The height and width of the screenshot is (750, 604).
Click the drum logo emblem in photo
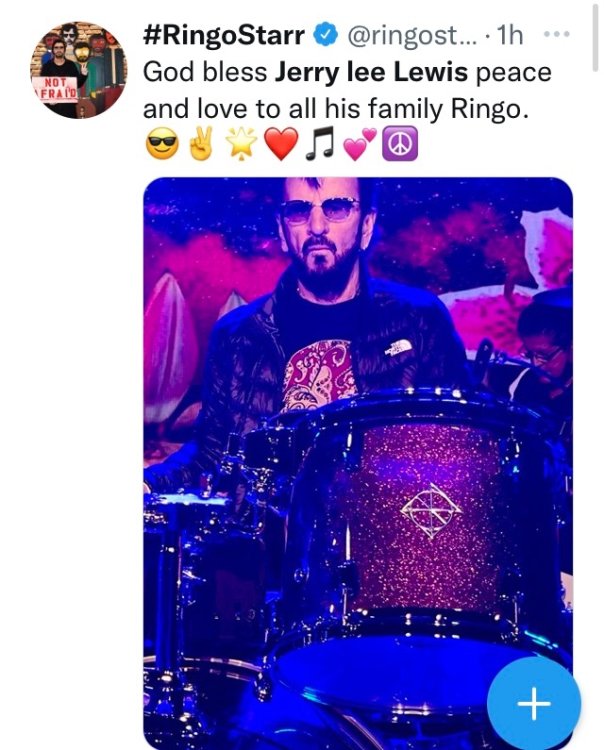pos(431,510)
